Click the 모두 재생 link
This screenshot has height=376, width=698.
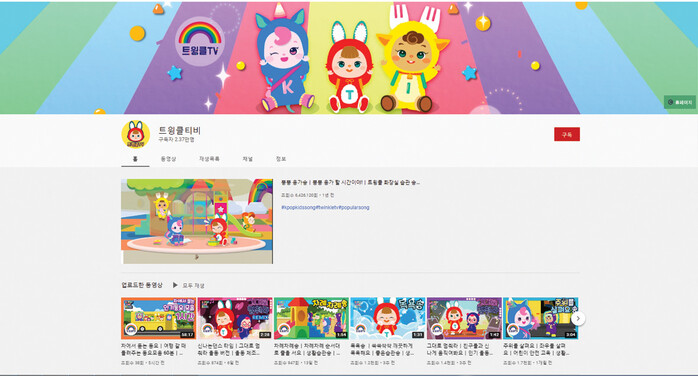[193, 285]
